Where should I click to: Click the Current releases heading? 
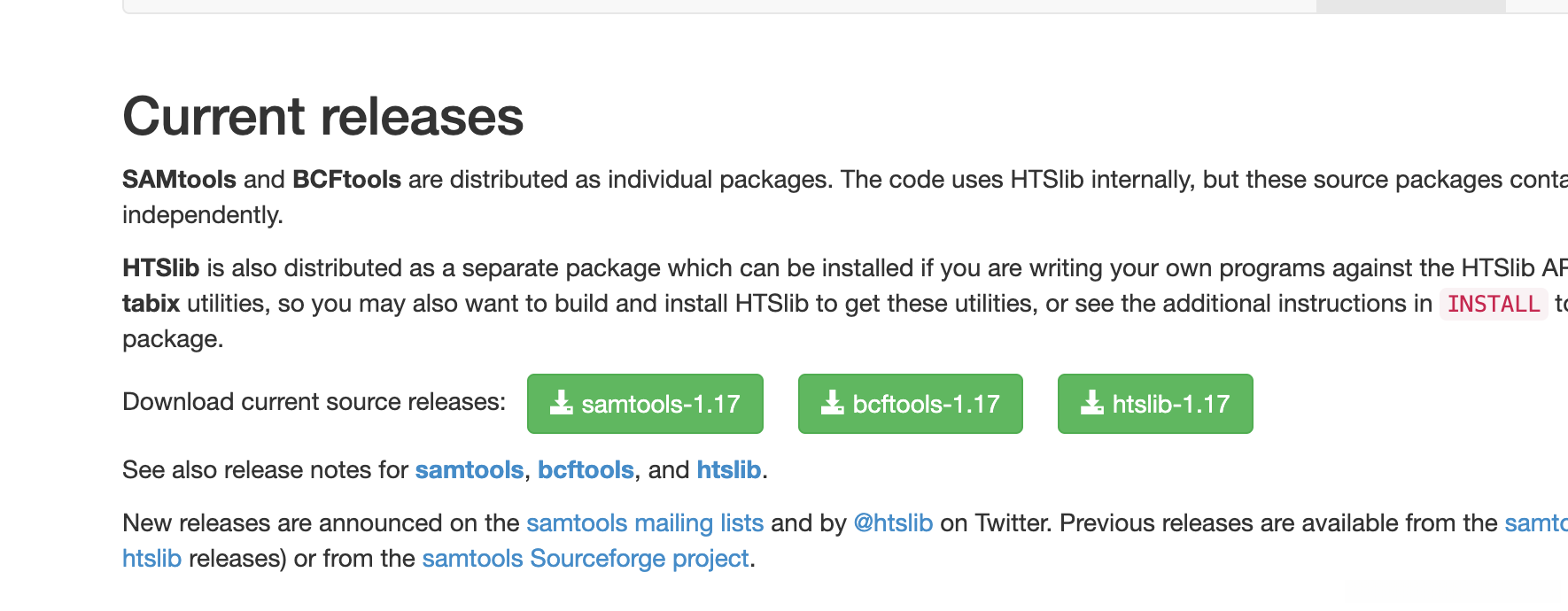(x=322, y=116)
